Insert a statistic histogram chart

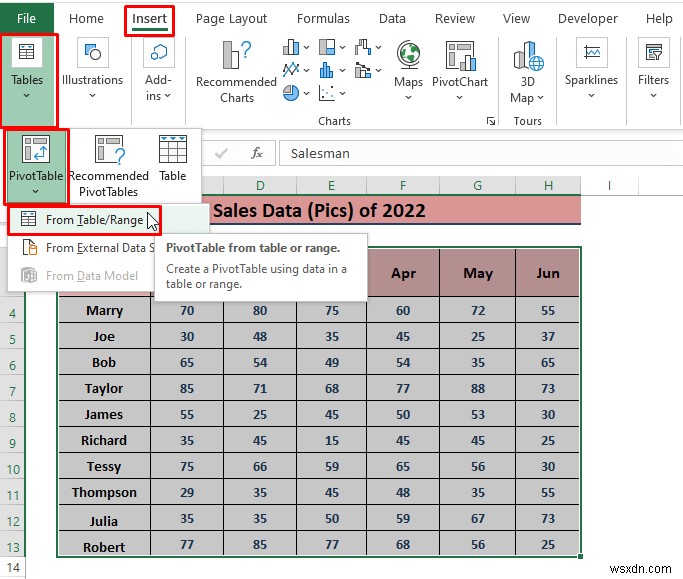click(x=326, y=70)
